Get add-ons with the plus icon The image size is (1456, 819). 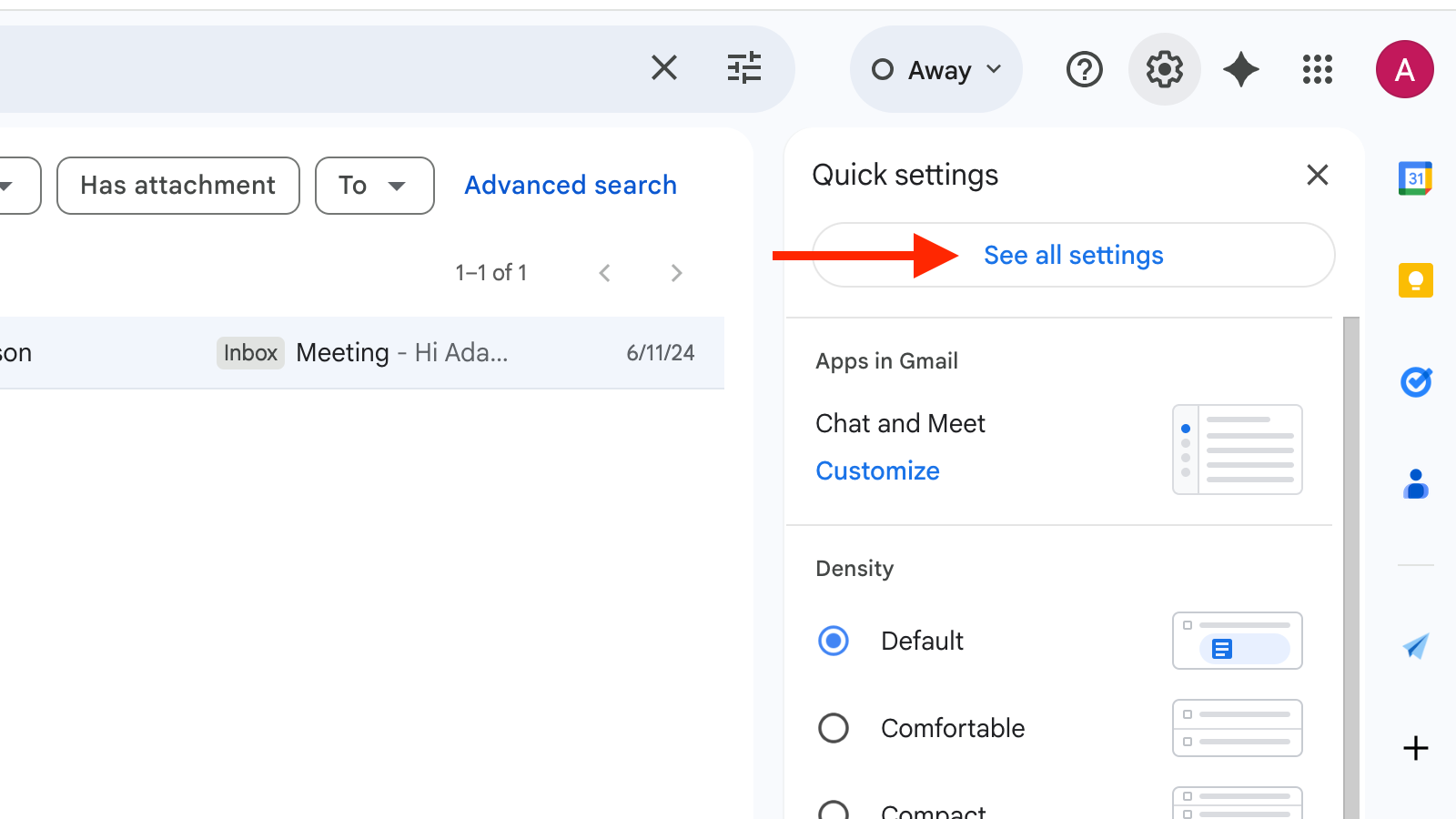(x=1415, y=748)
